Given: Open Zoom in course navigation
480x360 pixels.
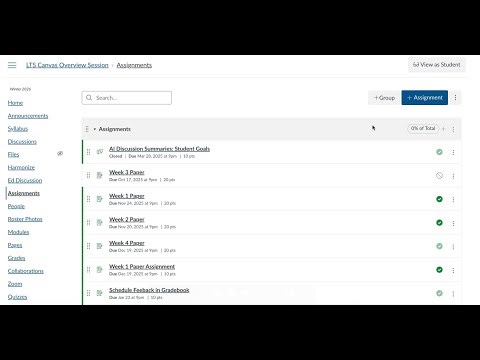Looking at the screenshot, I should (x=15, y=284).
